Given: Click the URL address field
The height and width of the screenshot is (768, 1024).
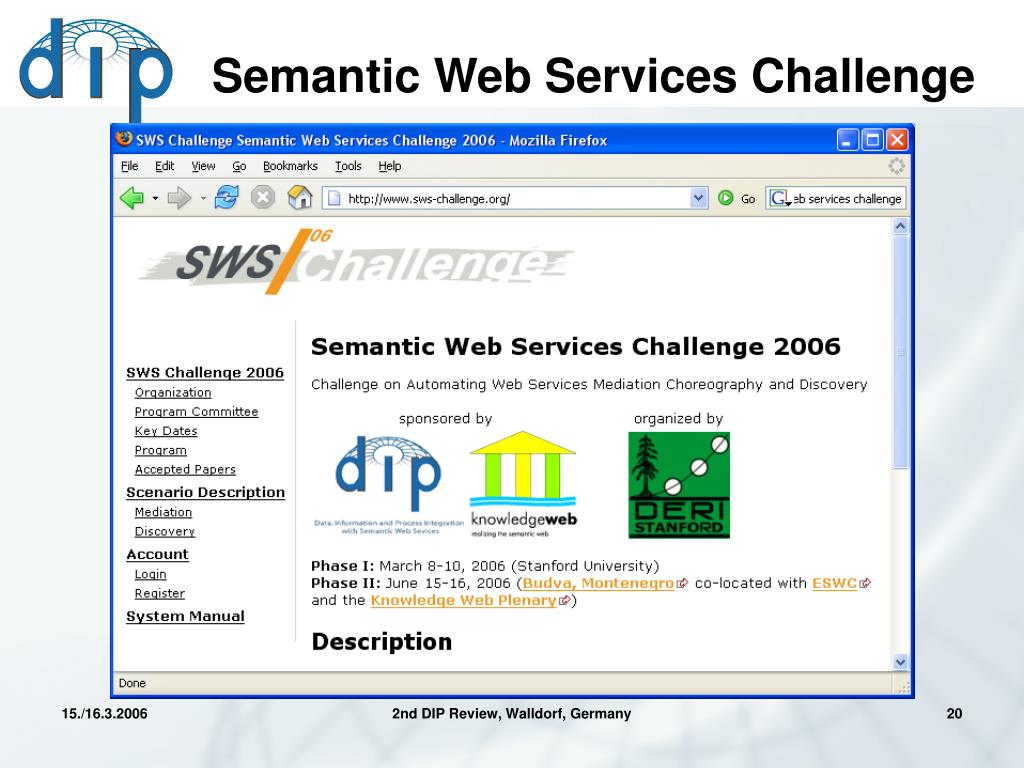Looking at the screenshot, I should 515,198.
